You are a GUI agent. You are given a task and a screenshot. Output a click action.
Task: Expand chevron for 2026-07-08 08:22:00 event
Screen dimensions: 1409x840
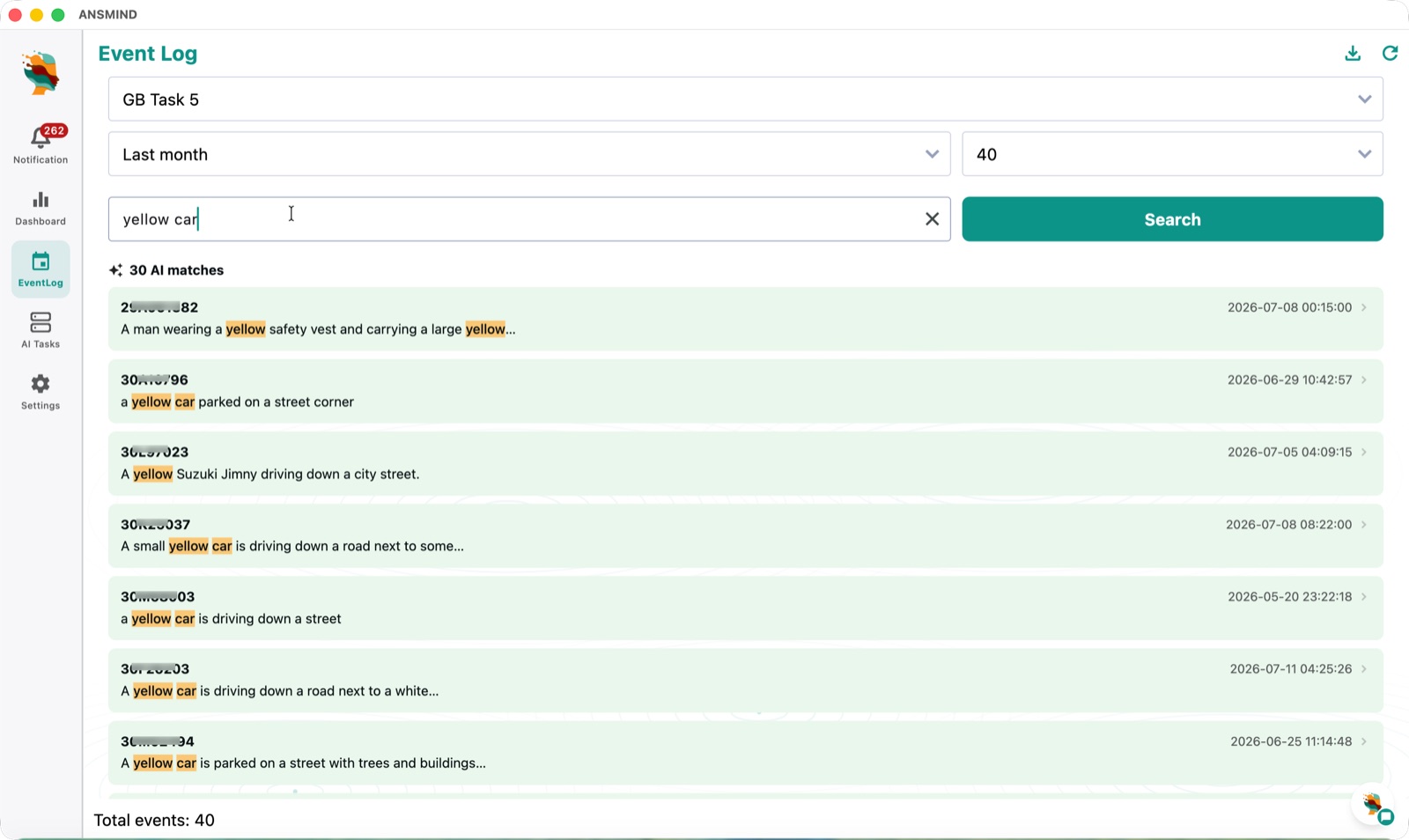(1364, 524)
